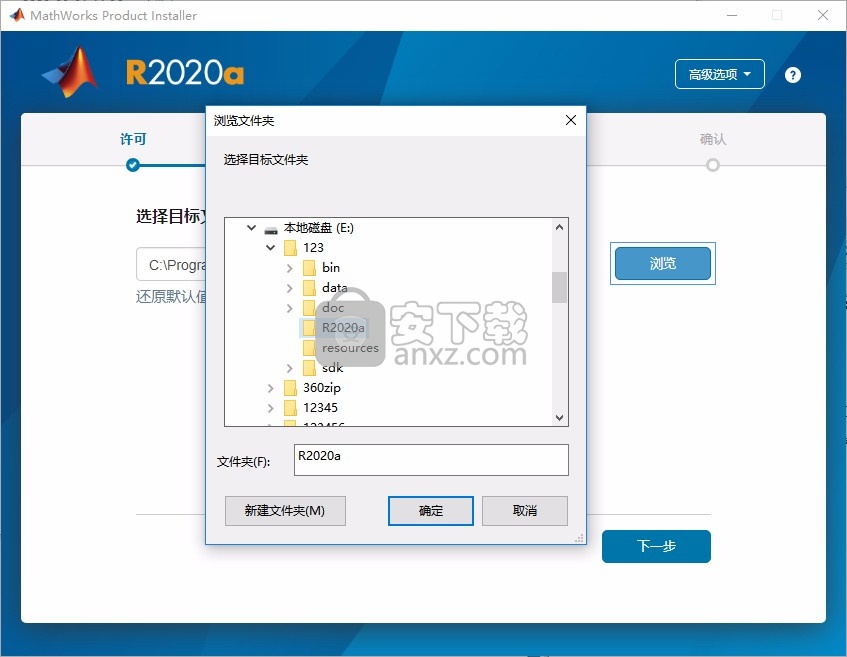Click the 许可 step label

pos(133,139)
